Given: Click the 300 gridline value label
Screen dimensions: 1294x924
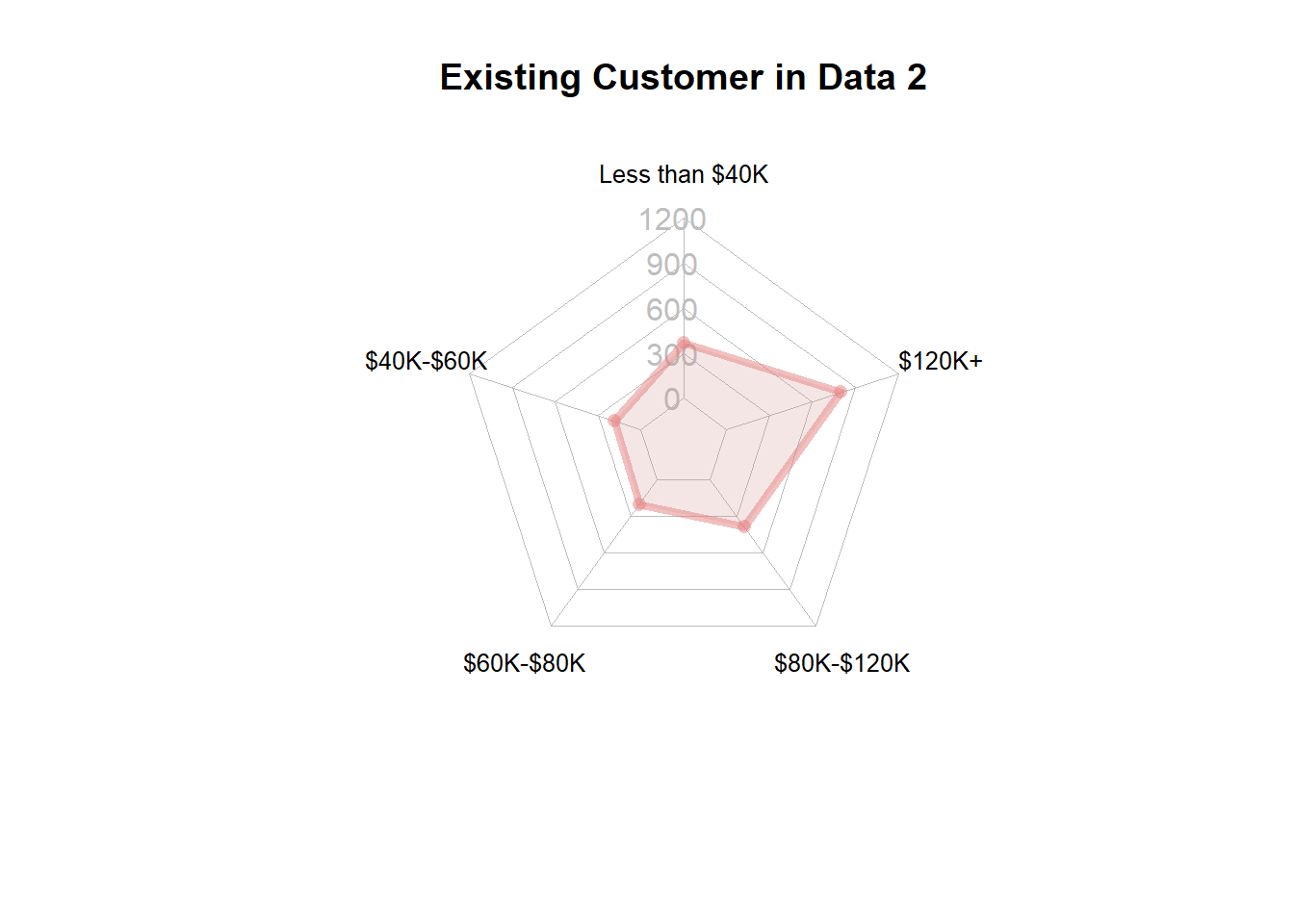Looking at the screenshot, I should [x=672, y=355].
